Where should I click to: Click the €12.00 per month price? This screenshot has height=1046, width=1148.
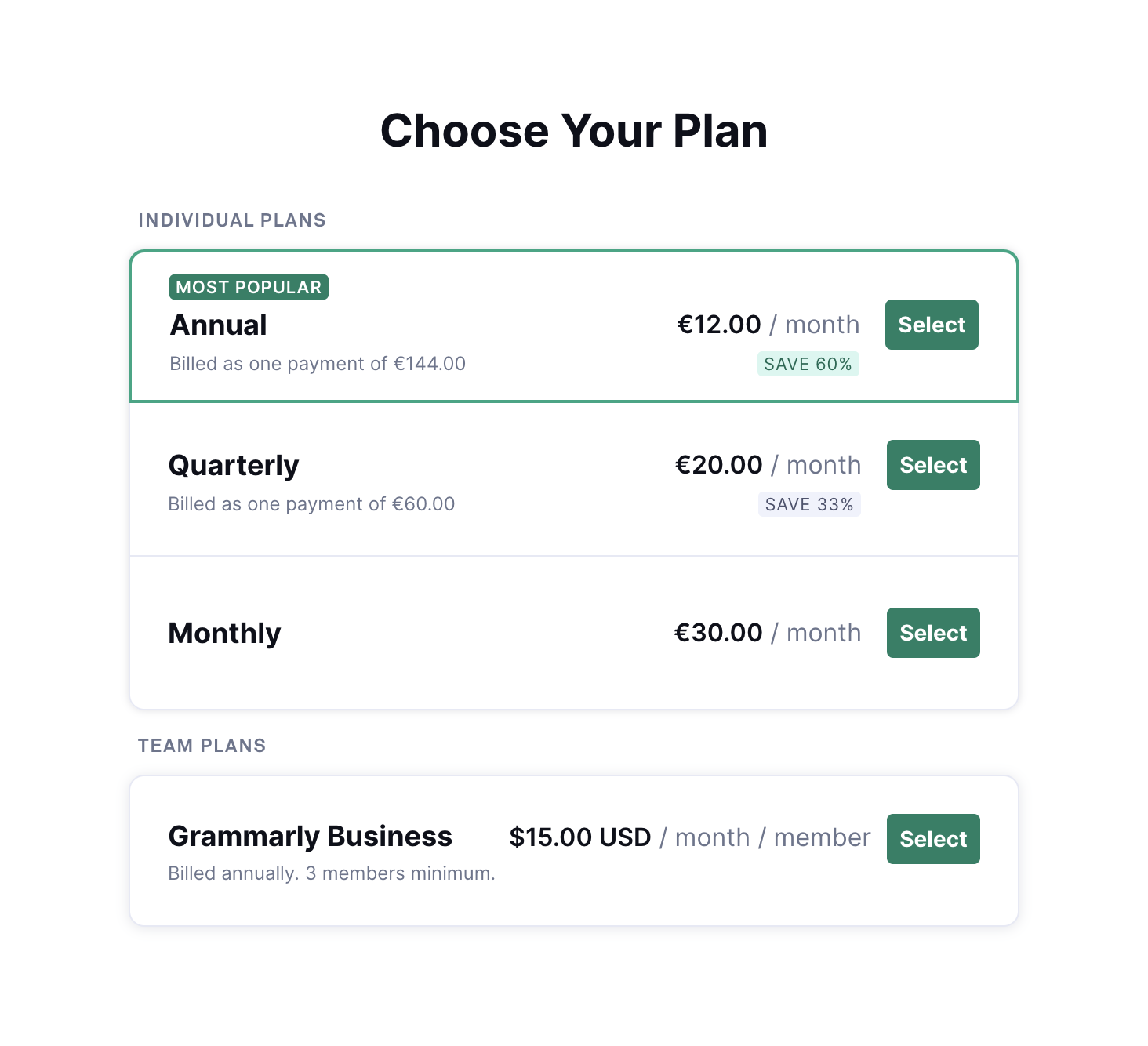(x=768, y=325)
